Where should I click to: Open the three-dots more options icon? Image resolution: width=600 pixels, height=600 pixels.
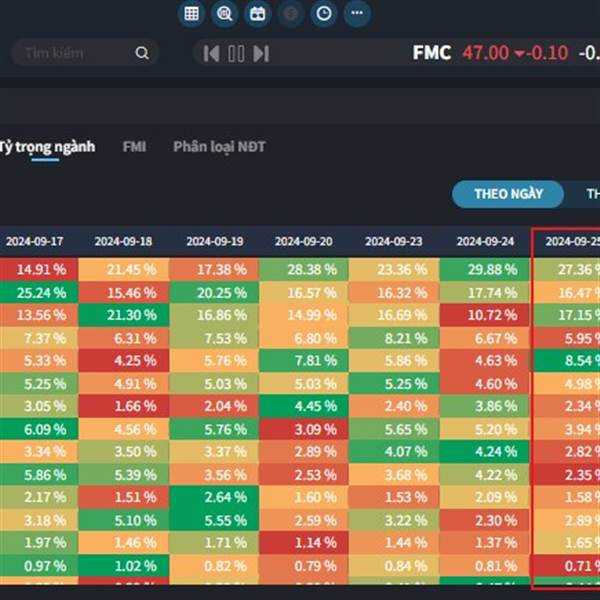click(x=357, y=14)
